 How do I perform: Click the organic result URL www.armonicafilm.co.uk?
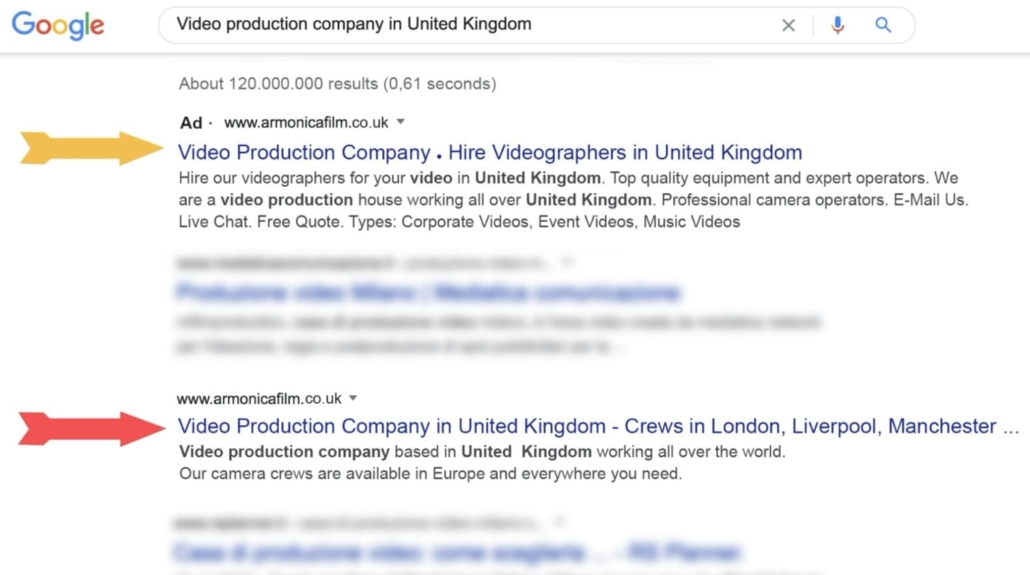(x=259, y=399)
